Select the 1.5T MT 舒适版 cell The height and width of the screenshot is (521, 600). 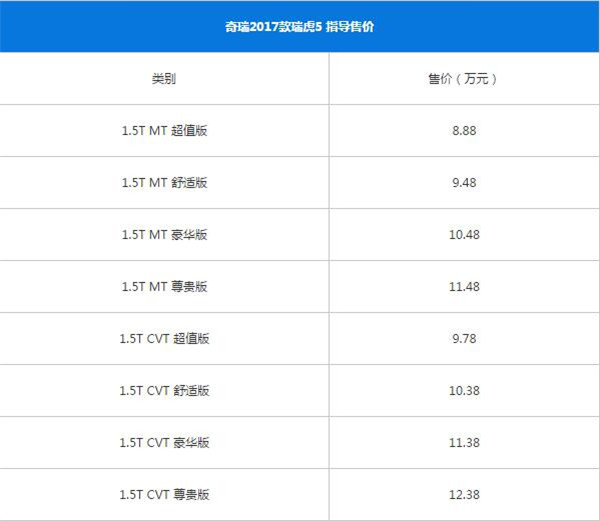point(165,183)
